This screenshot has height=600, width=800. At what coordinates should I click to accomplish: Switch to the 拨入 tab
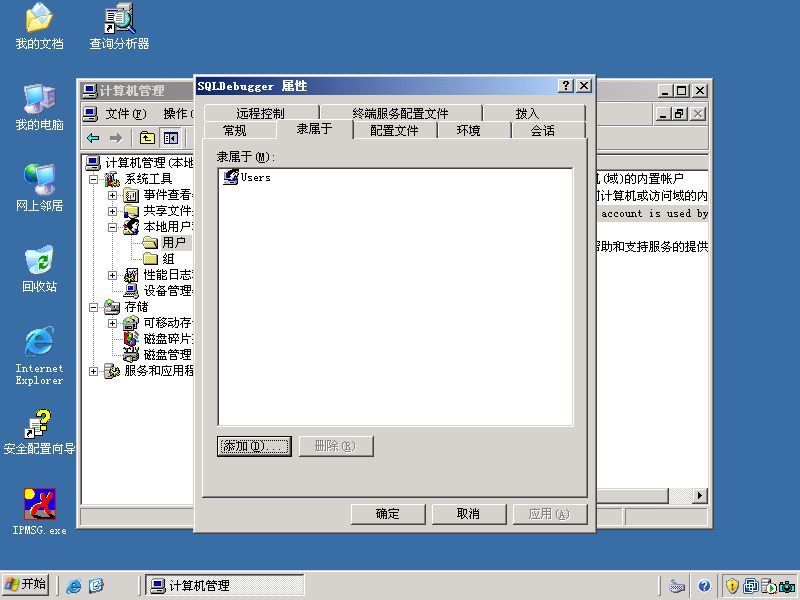click(528, 113)
